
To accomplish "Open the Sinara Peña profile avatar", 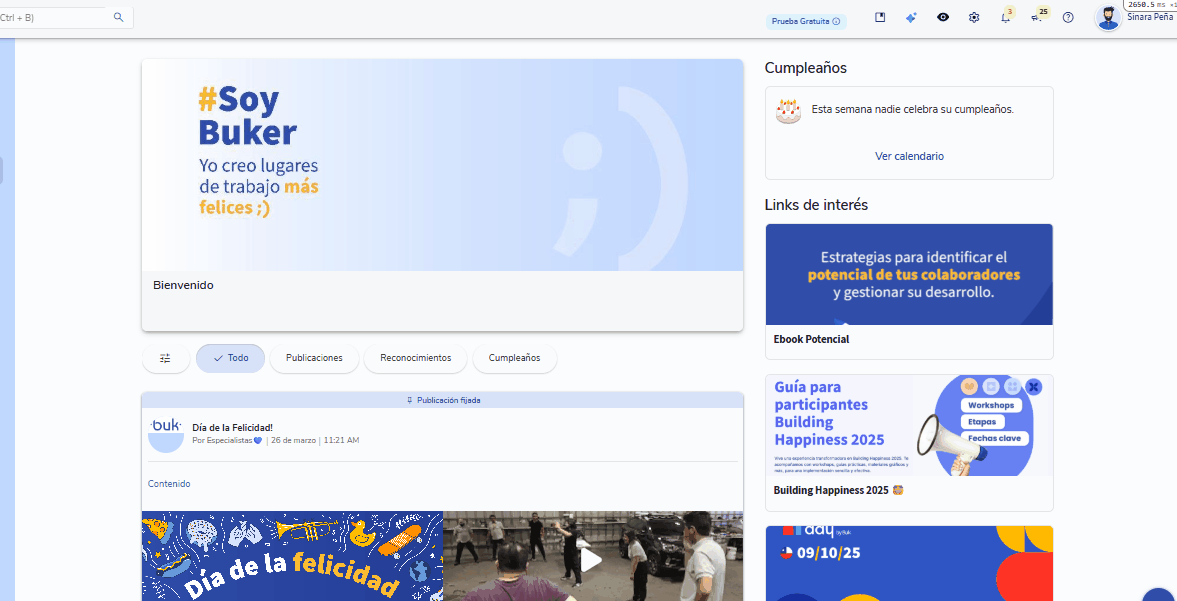I will (1108, 18).
